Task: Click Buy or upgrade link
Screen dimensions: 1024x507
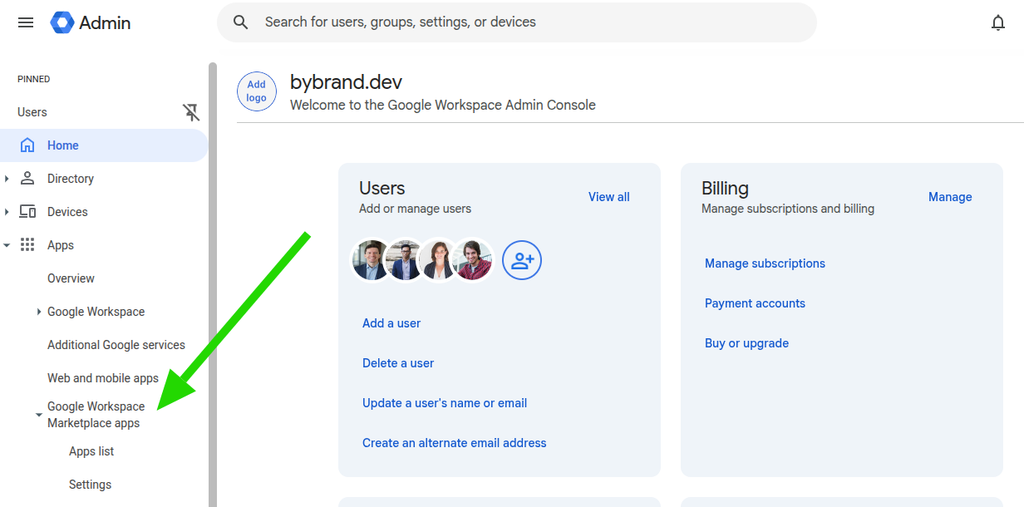Action: 746,343
